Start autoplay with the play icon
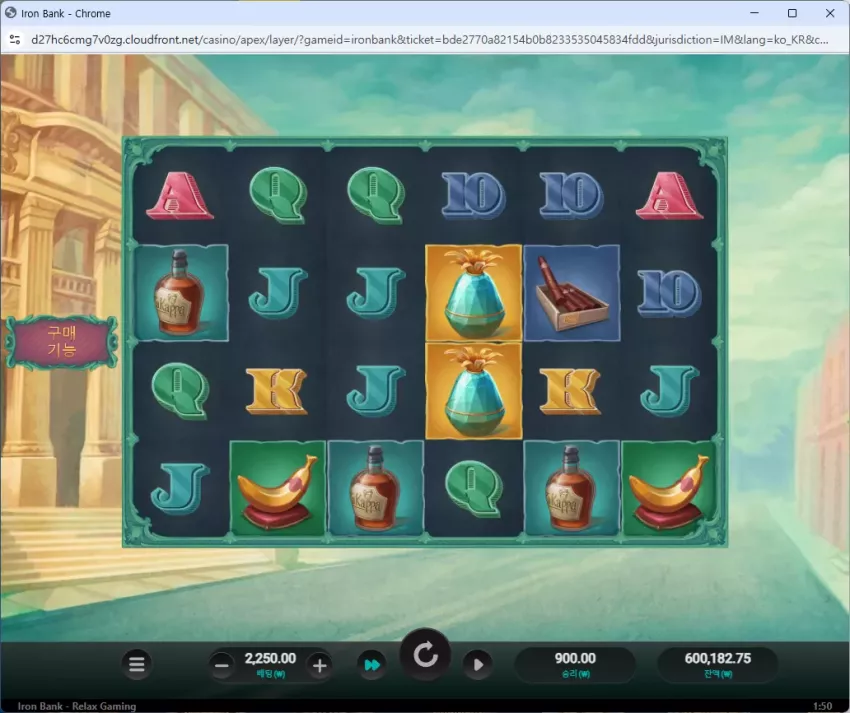 478,665
